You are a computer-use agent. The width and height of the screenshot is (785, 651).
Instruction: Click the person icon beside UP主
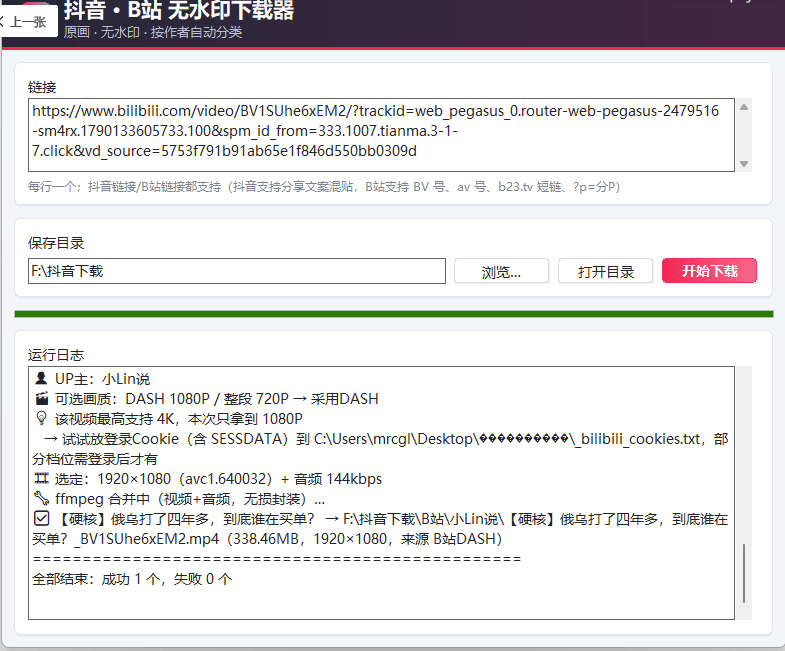42,378
